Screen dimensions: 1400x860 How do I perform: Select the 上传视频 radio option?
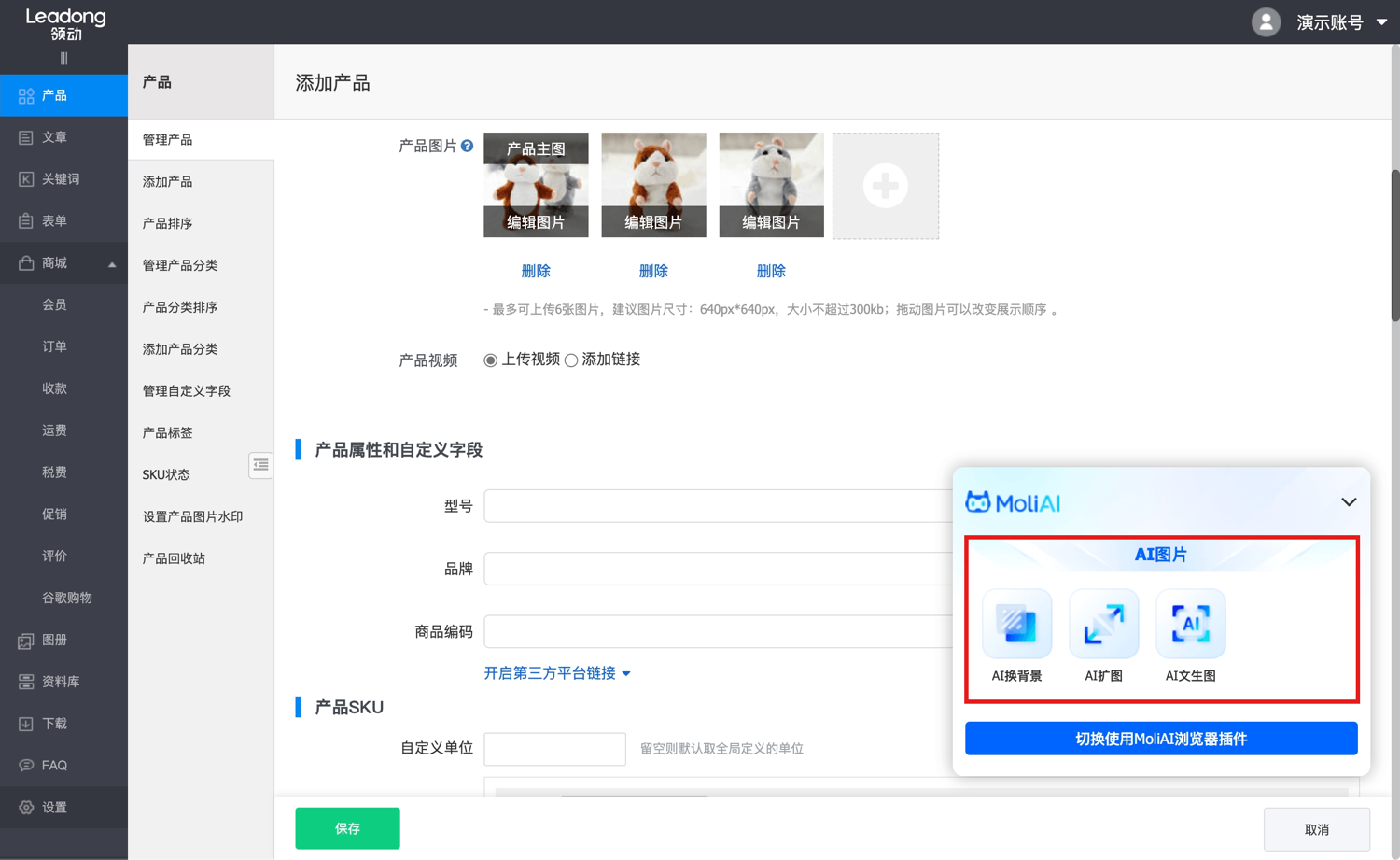(x=490, y=360)
